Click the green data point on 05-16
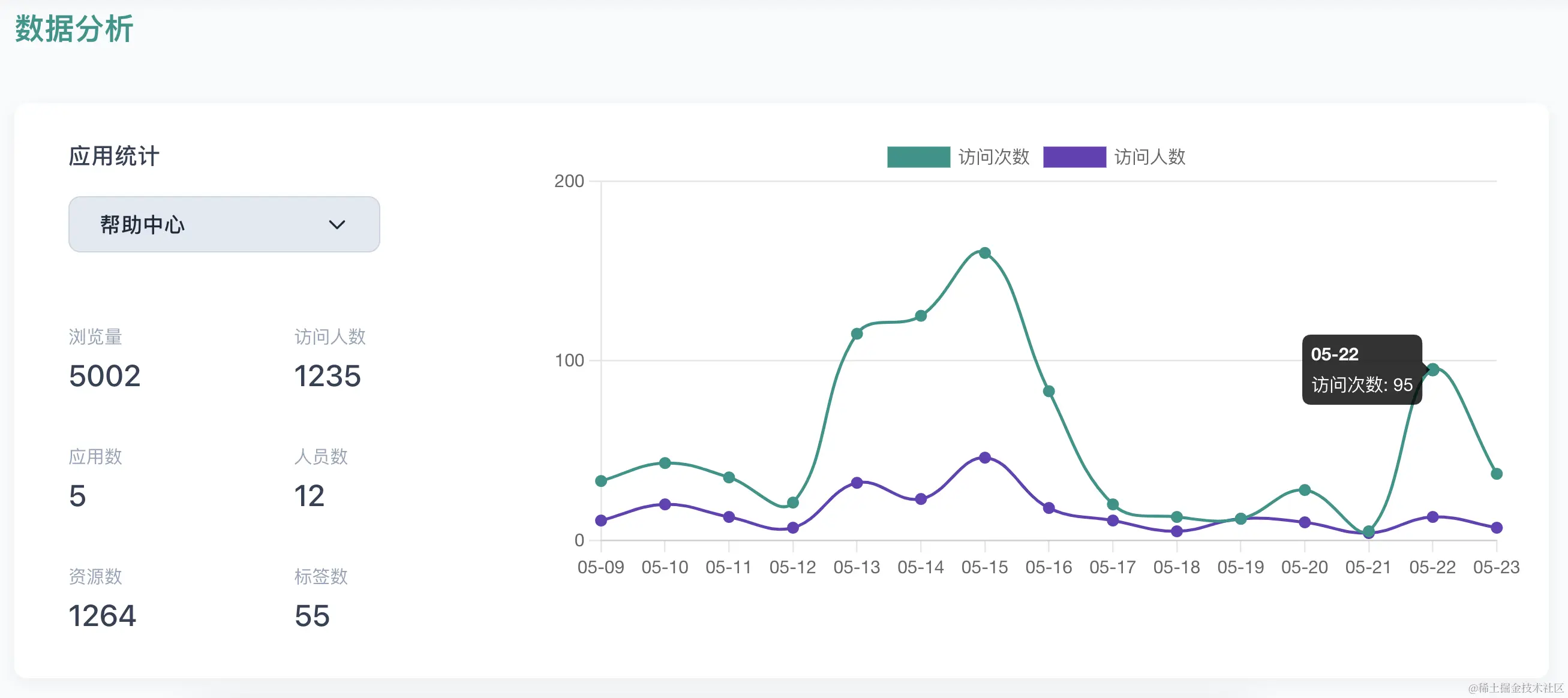This screenshot has width=1568, height=698. tap(1048, 392)
